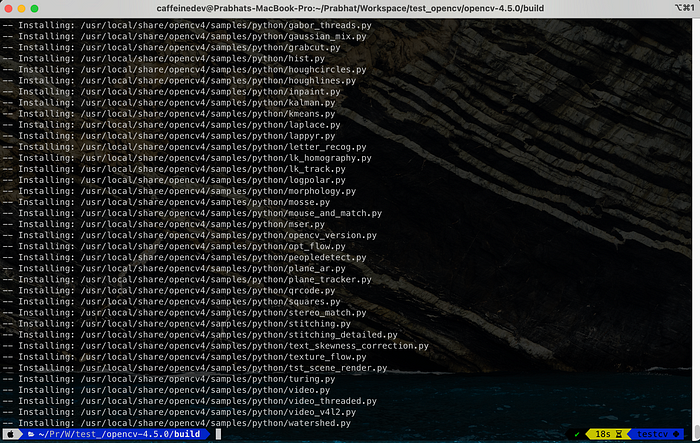Close the terminal window with red button
The height and width of the screenshot is (443, 700).
pos(8,8)
